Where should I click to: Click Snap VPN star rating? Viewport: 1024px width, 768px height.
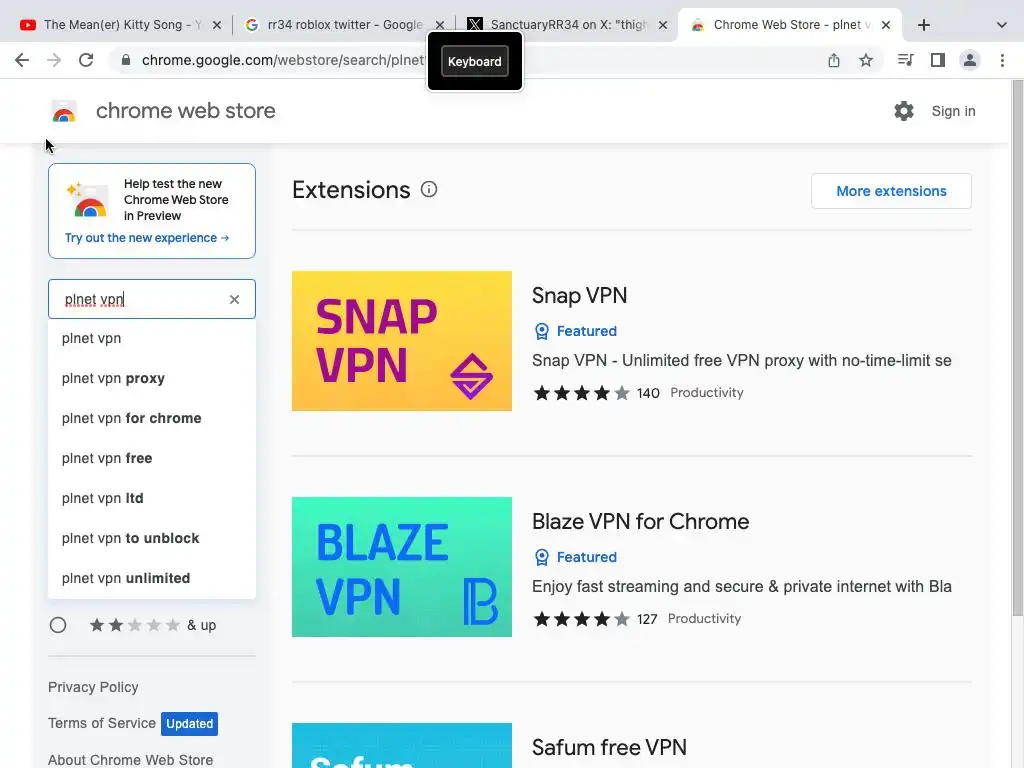[582, 393]
